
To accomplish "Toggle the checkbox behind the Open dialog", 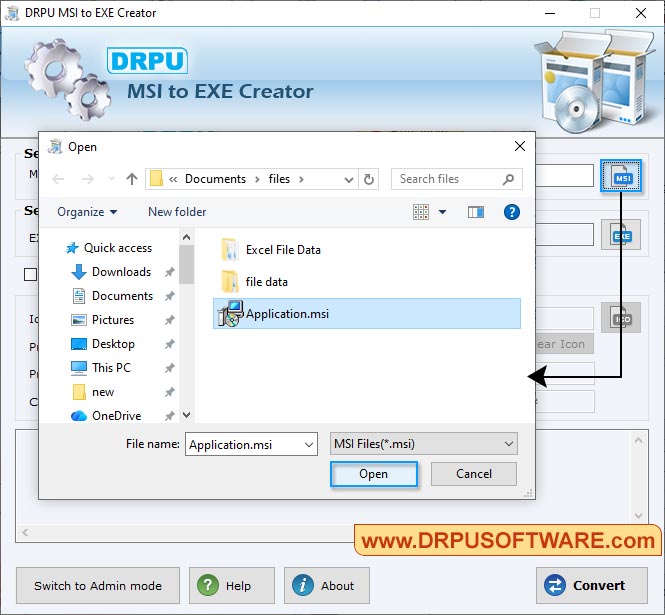I will pos(30,274).
